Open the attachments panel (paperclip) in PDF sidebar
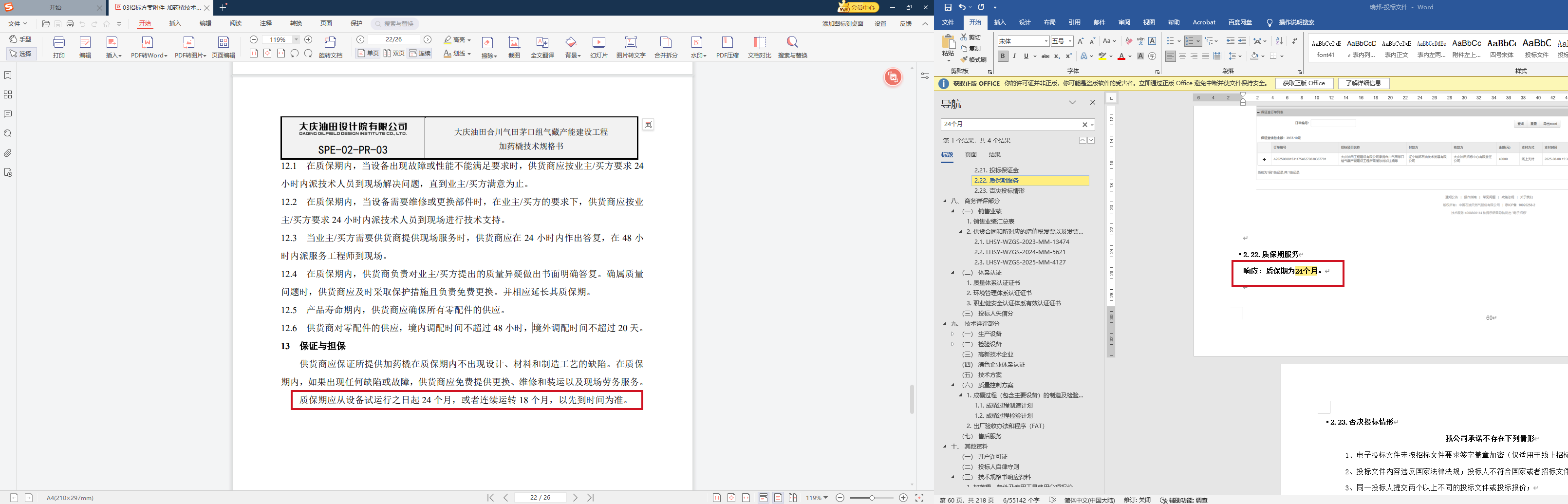 click(x=8, y=153)
